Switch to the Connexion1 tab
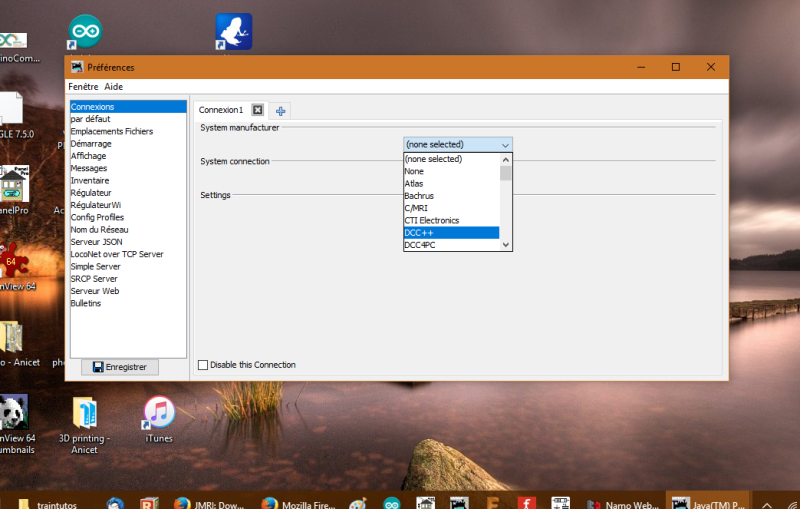This screenshot has width=800, height=509. click(x=220, y=110)
